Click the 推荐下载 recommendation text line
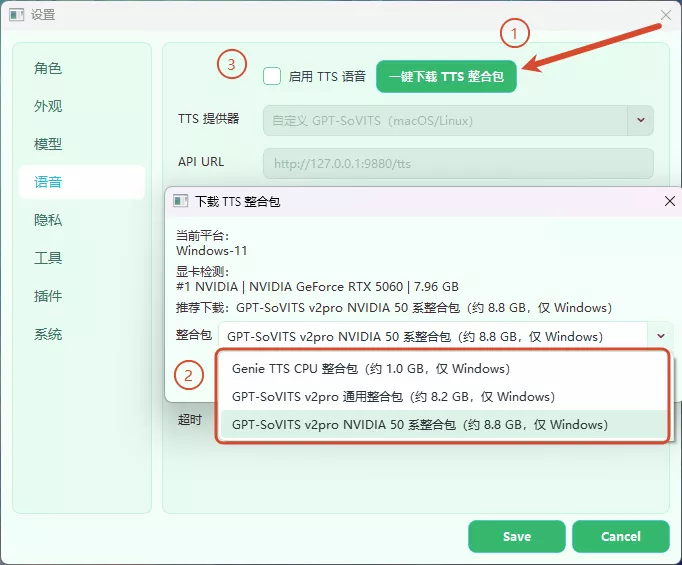 (x=394, y=308)
